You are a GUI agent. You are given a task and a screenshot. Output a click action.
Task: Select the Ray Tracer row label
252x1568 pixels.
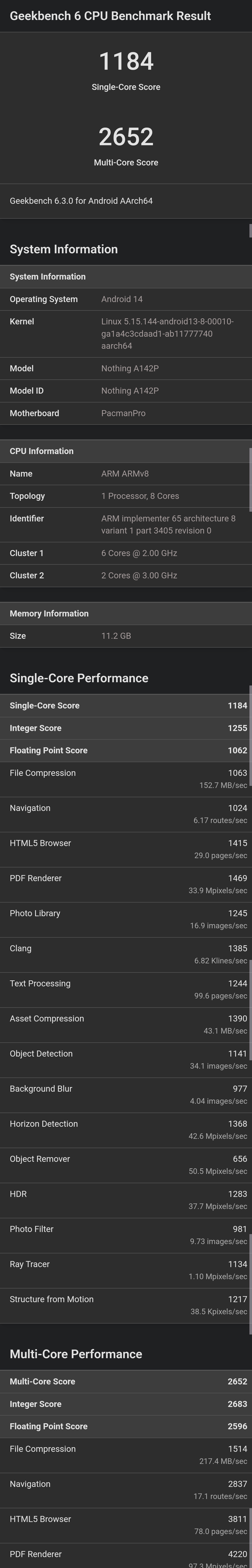30,1264
